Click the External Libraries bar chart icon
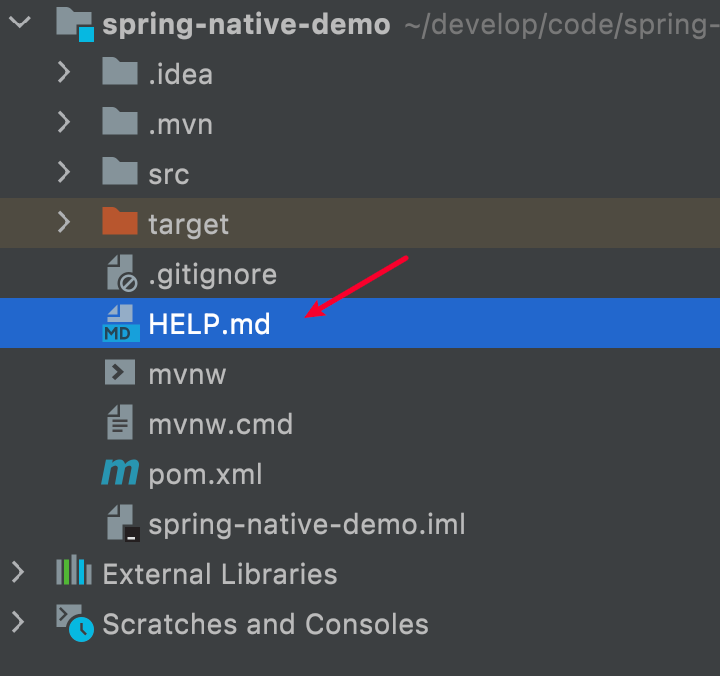The height and width of the screenshot is (676, 720). 74,570
